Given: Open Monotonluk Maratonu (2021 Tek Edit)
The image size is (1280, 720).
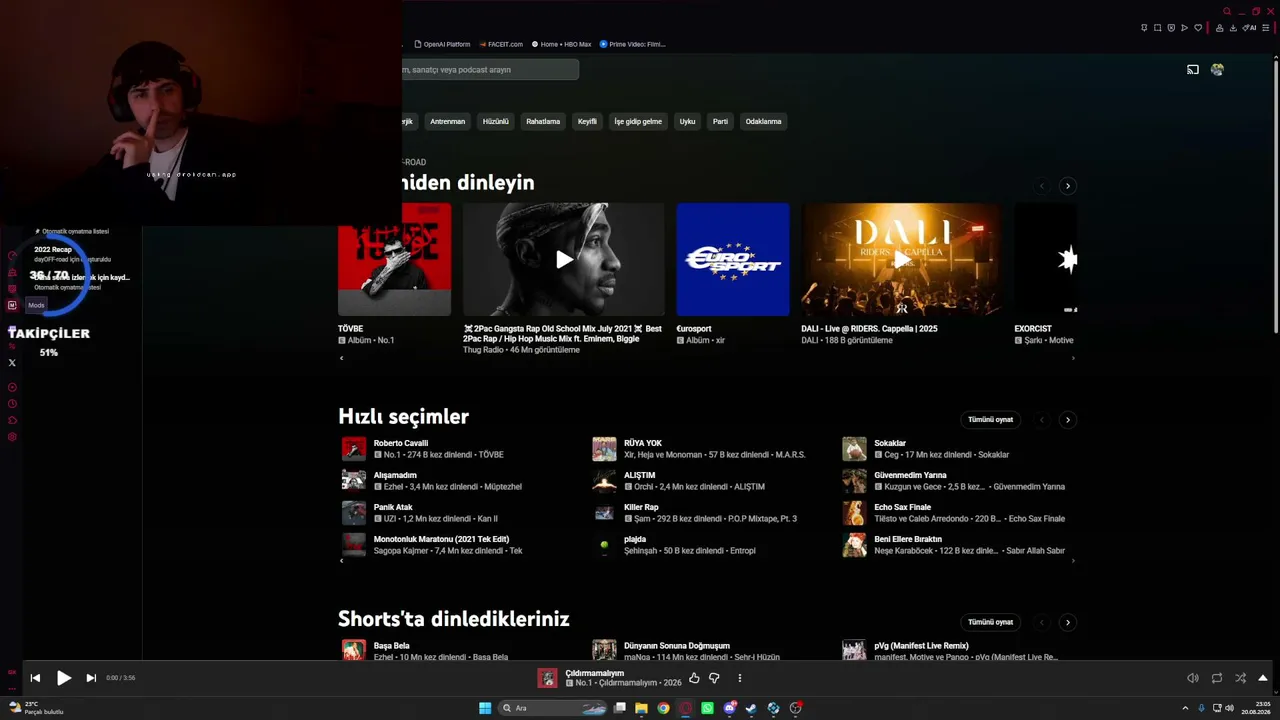Looking at the screenshot, I should coord(441,539).
